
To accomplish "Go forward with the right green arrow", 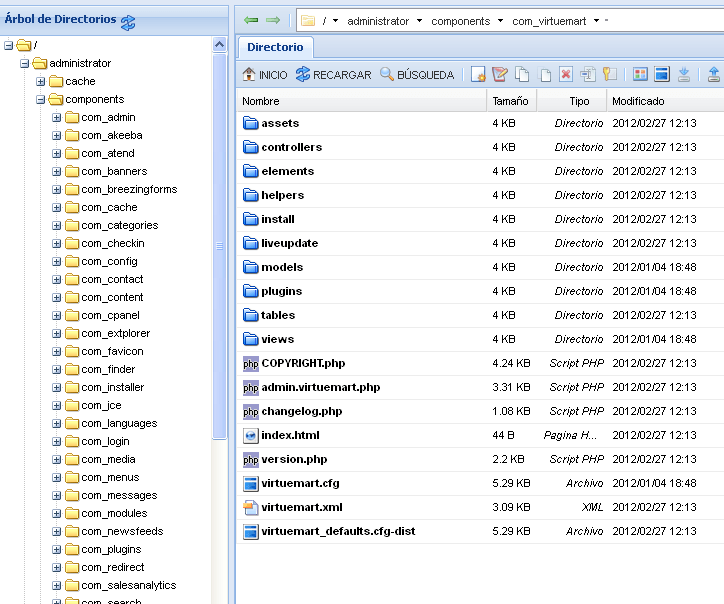I will click(273, 20).
